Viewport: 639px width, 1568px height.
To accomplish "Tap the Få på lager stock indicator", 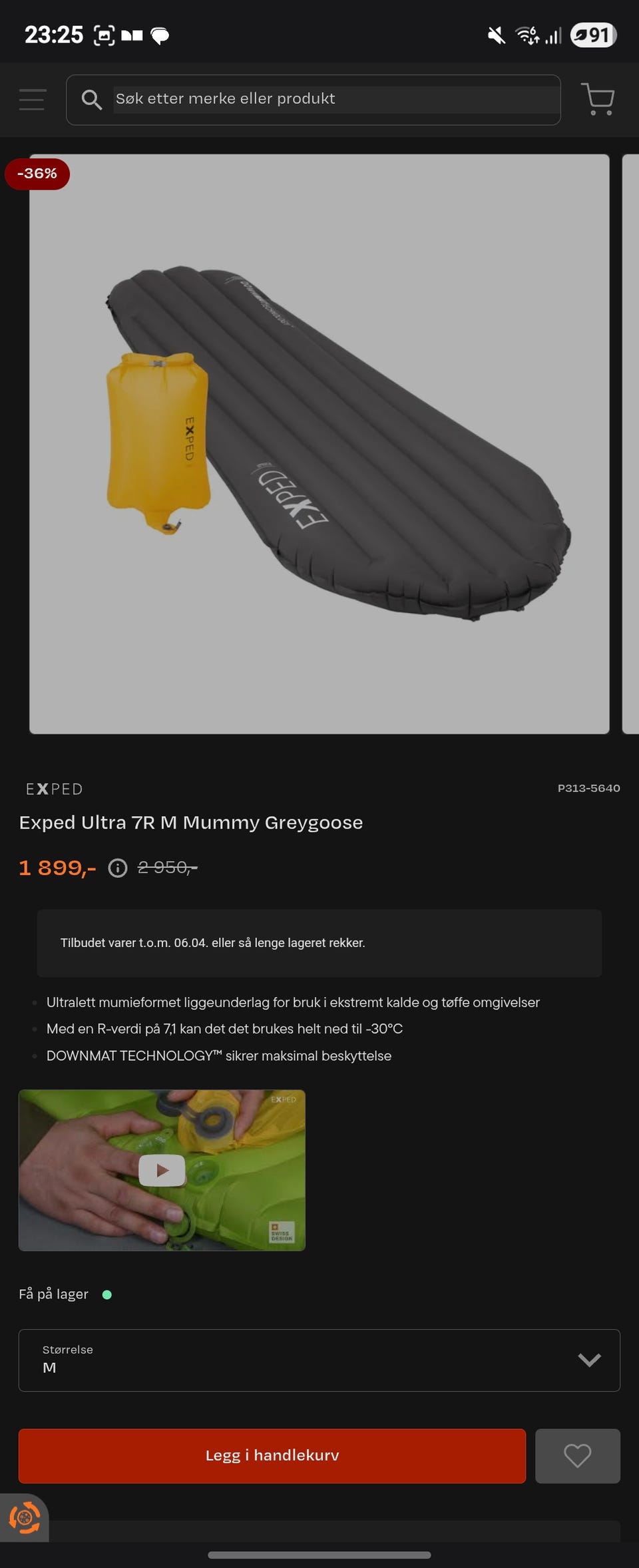I will [65, 1294].
